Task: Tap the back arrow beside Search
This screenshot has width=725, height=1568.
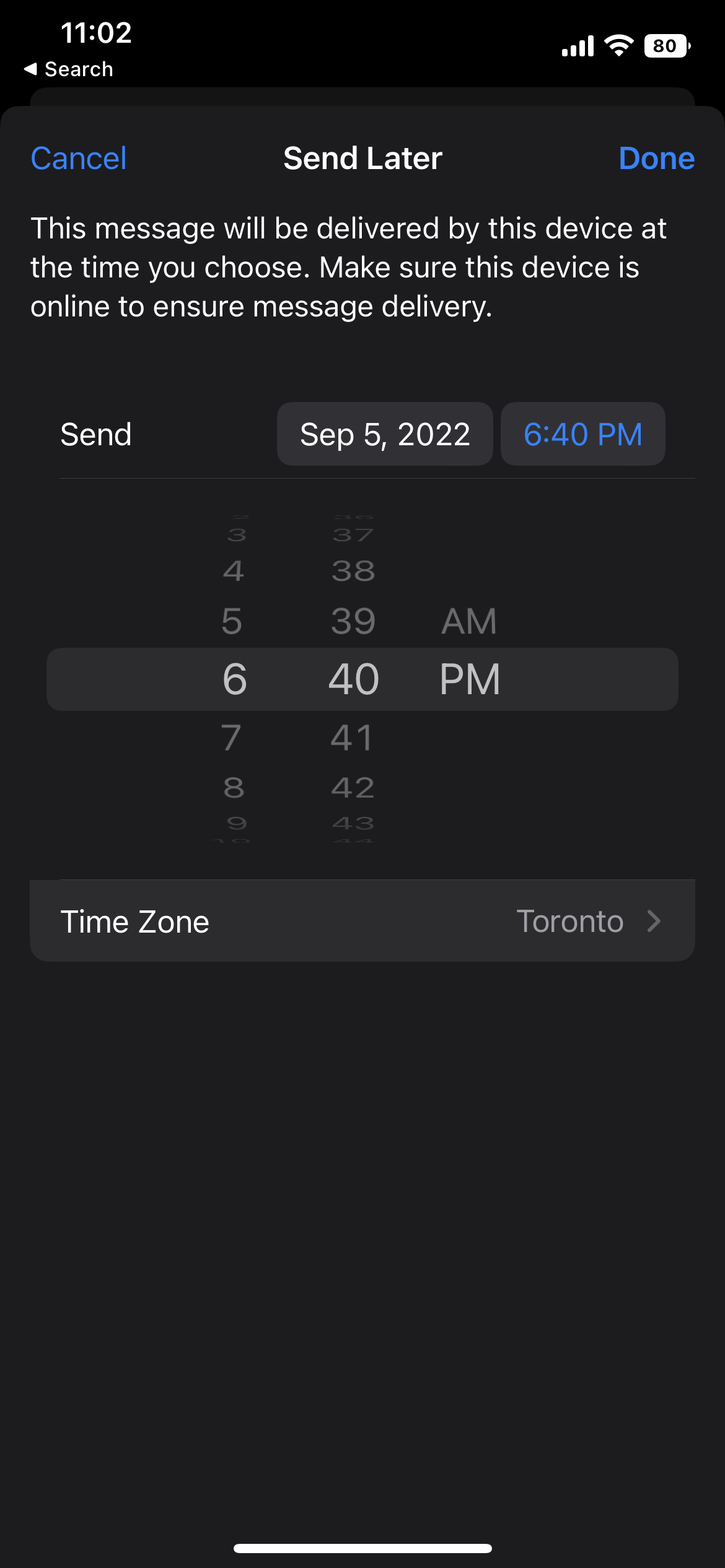Action: [x=30, y=69]
